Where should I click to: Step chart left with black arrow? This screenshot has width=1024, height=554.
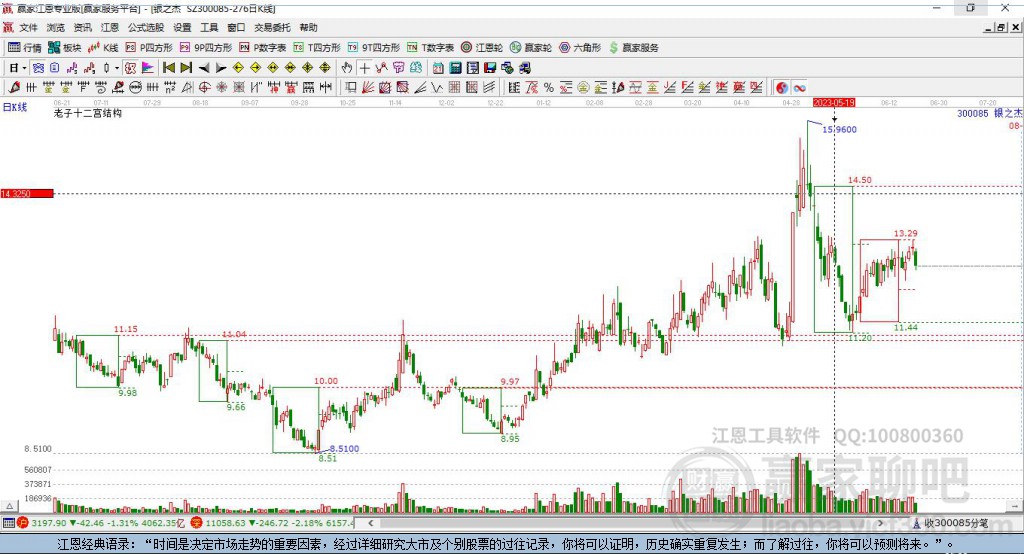204,68
